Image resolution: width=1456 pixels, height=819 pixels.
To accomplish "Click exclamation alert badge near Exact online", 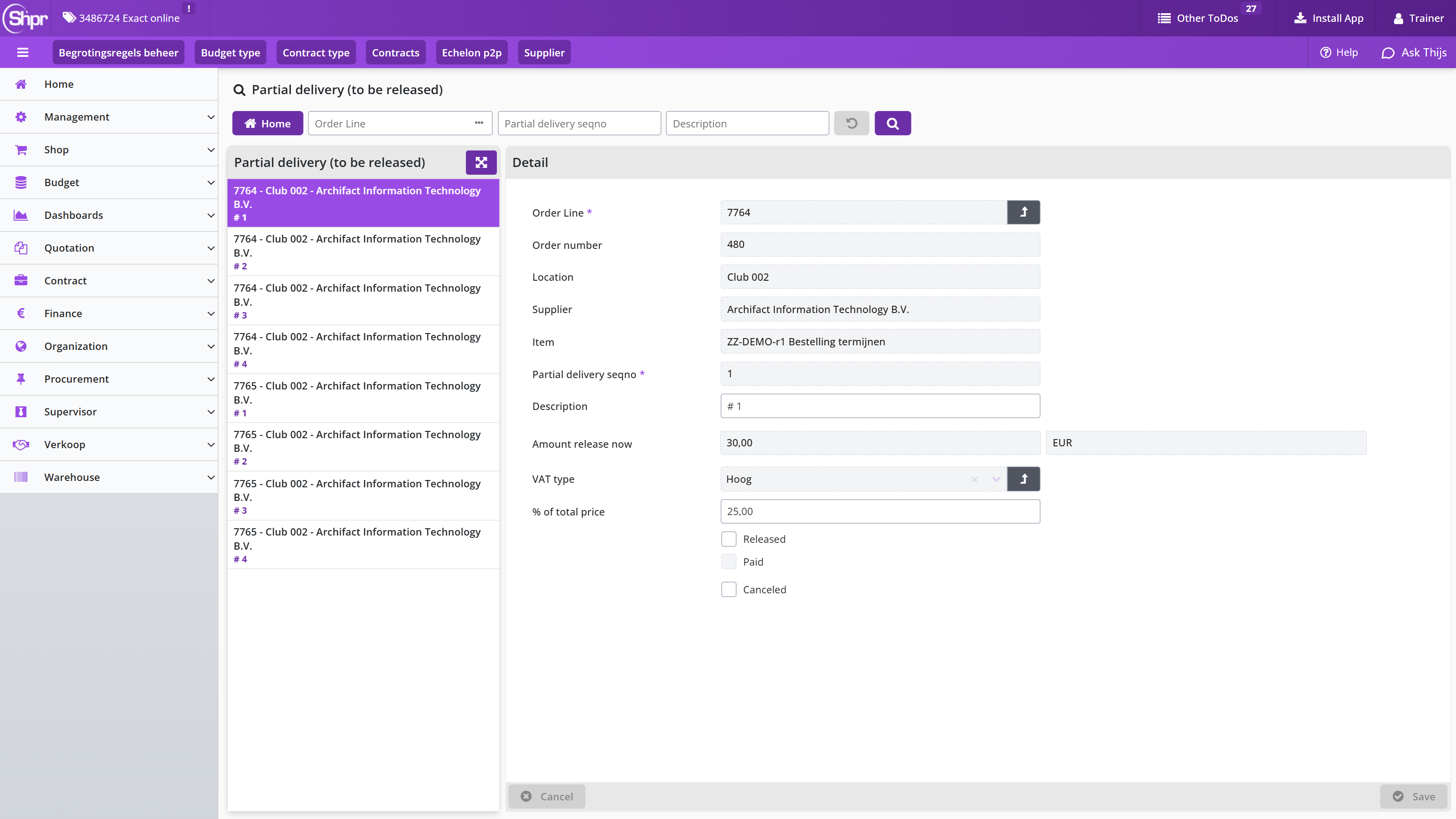I will [x=189, y=9].
